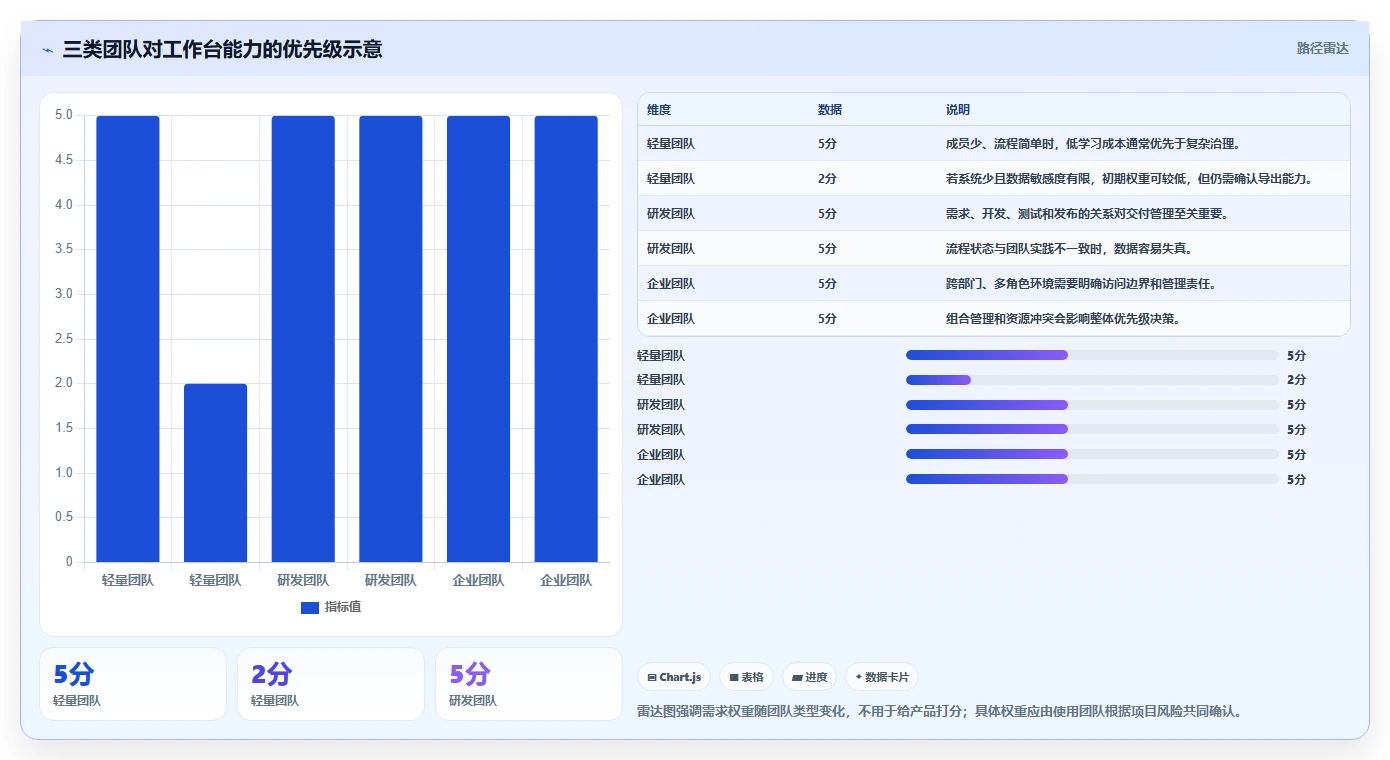This screenshot has height=760, width=1390.
Task: Toggle the 指标值 legend swatch under the chart
Action: (x=310, y=607)
